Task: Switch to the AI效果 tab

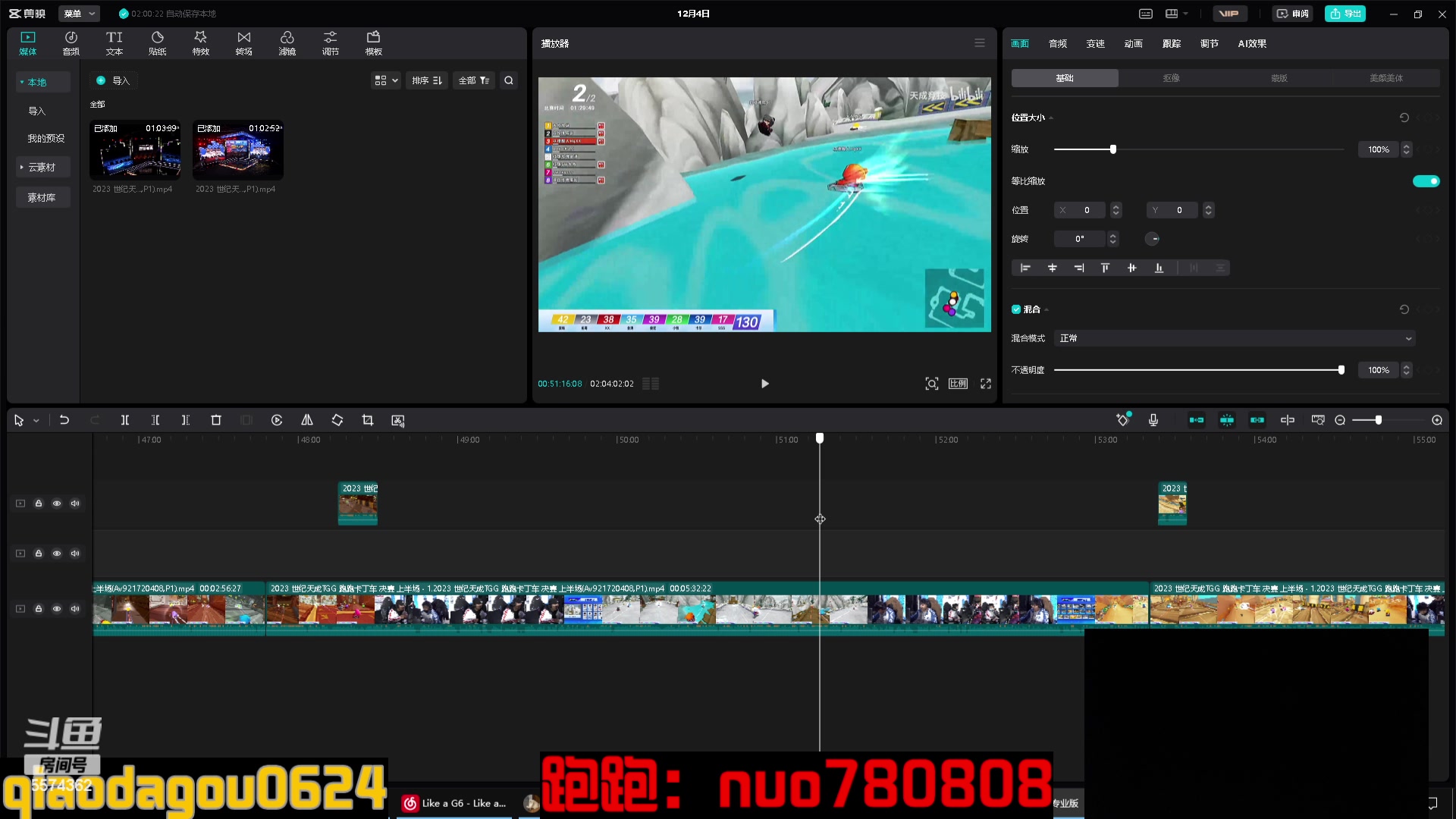Action: coord(1252,43)
